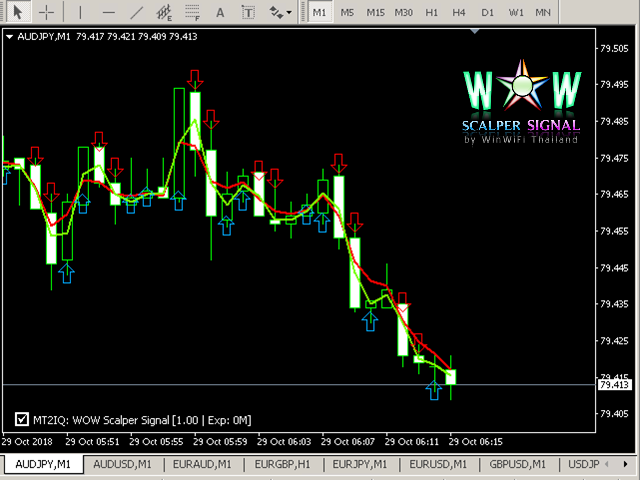
Task: Switch to H1 timeframe
Action: tap(431, 12)
